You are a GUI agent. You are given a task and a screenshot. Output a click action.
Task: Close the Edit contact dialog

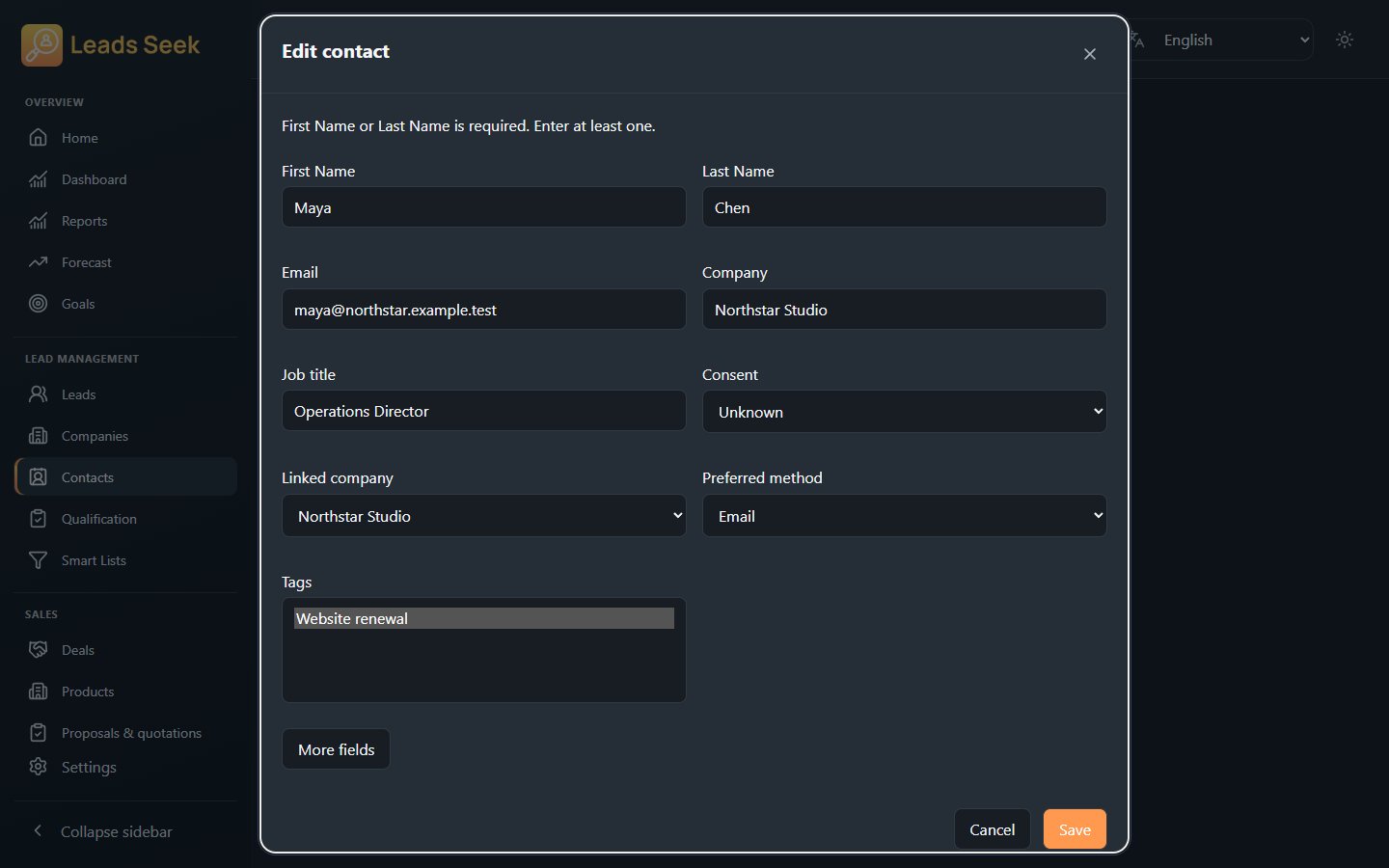1090,54
